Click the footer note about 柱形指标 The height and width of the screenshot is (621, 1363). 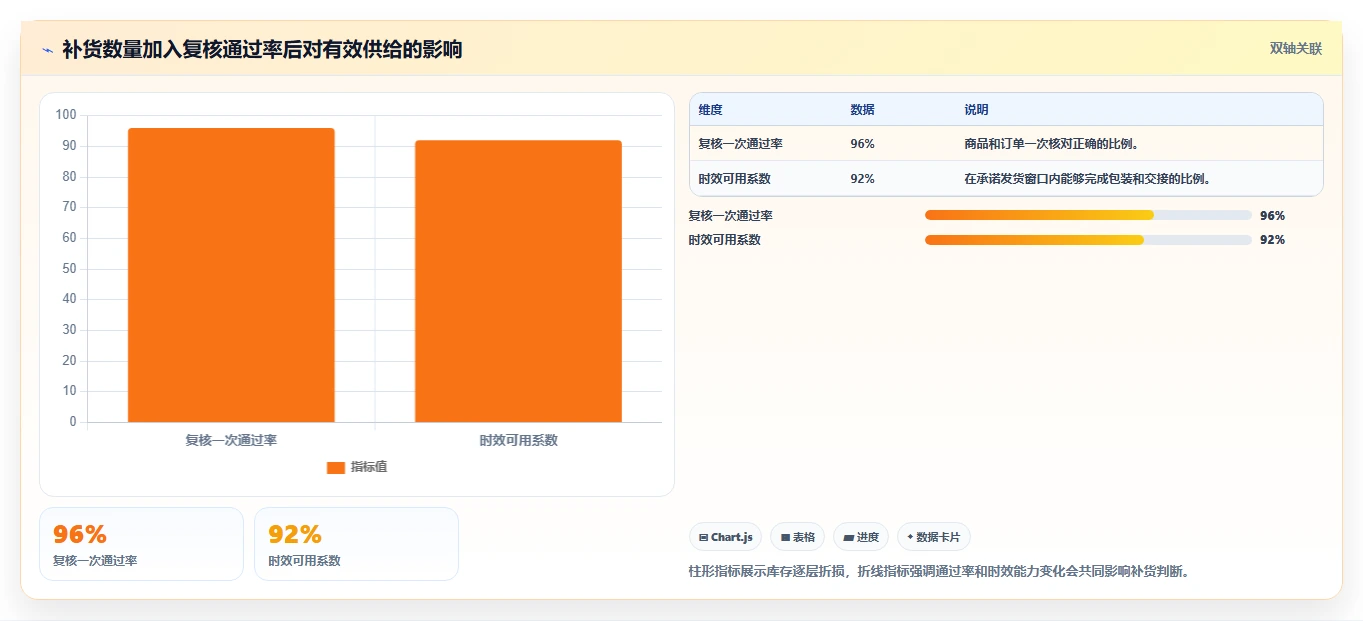click(x=939, y=571)
